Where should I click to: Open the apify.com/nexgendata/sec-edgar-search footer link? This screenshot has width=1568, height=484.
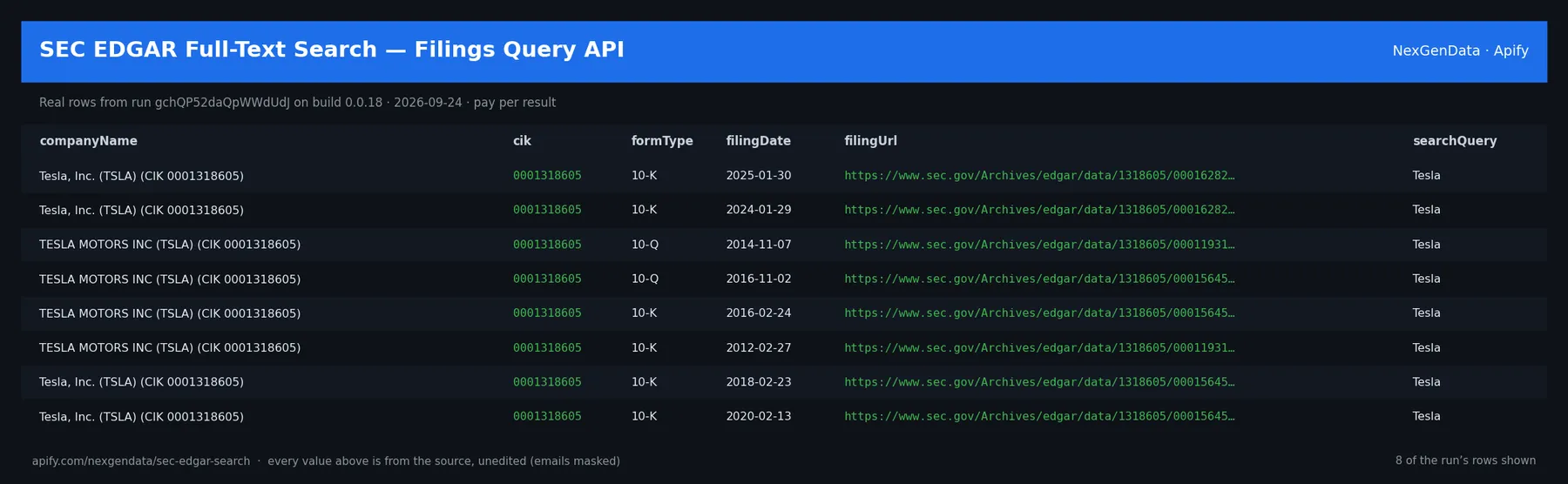141,461
